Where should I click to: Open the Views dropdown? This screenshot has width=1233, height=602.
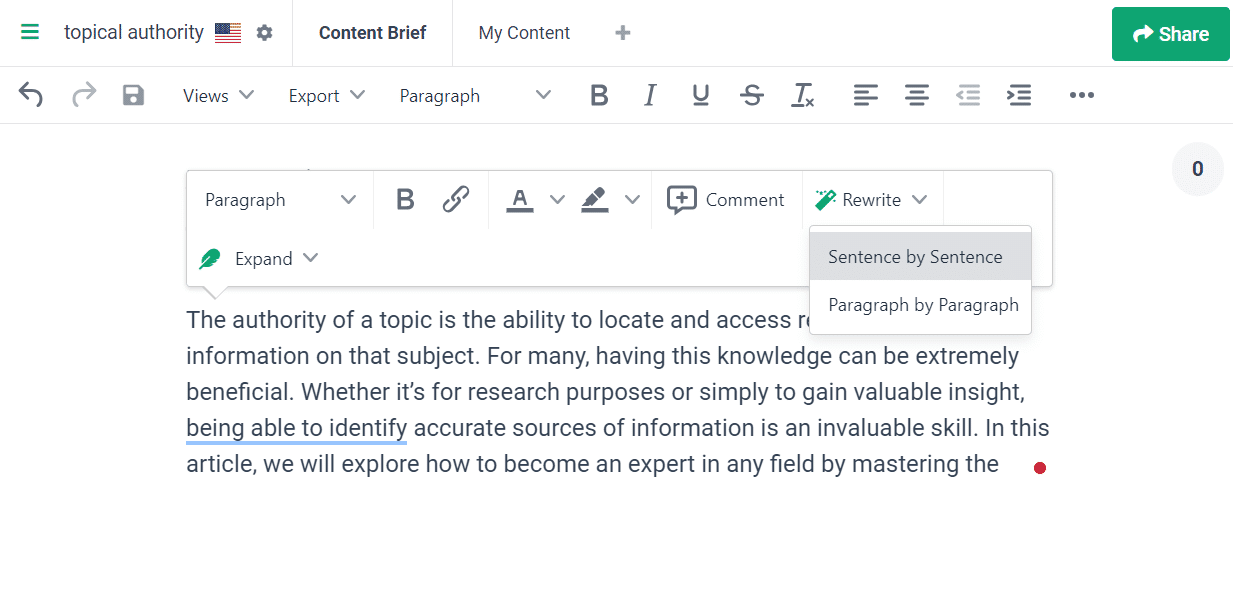[218, 95]
